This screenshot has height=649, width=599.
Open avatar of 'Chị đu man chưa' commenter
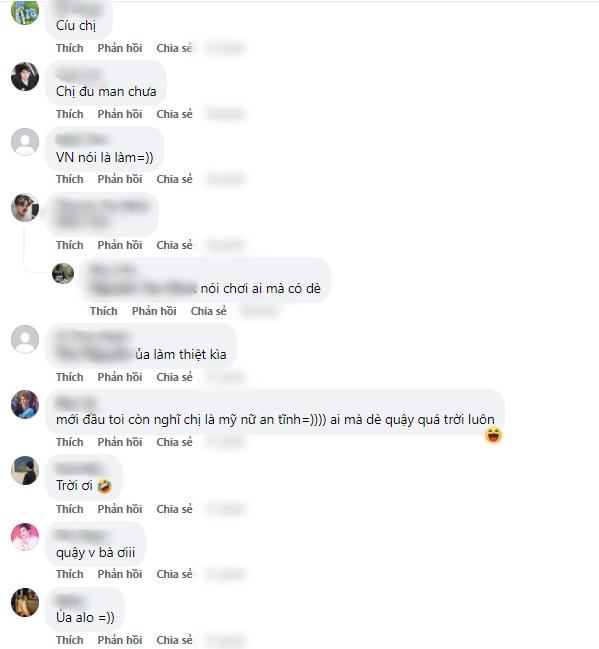(x=25, y=77)
